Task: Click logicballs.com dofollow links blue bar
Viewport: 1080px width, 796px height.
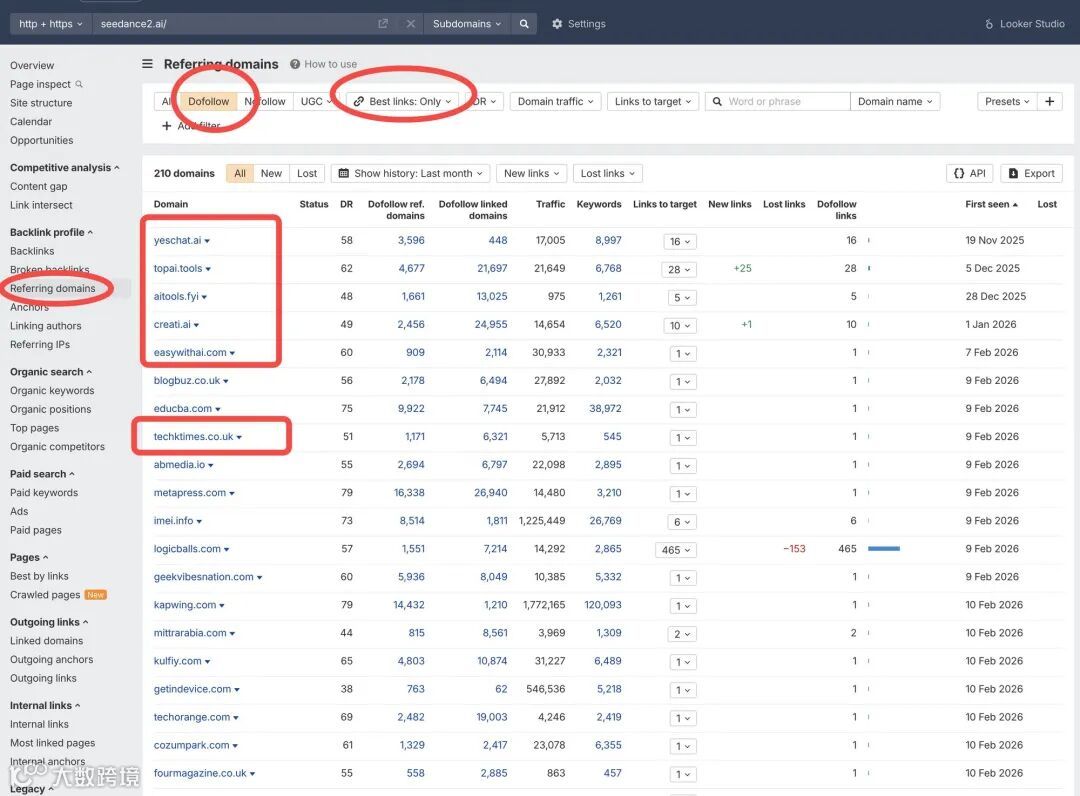Action: click(884, 549)
